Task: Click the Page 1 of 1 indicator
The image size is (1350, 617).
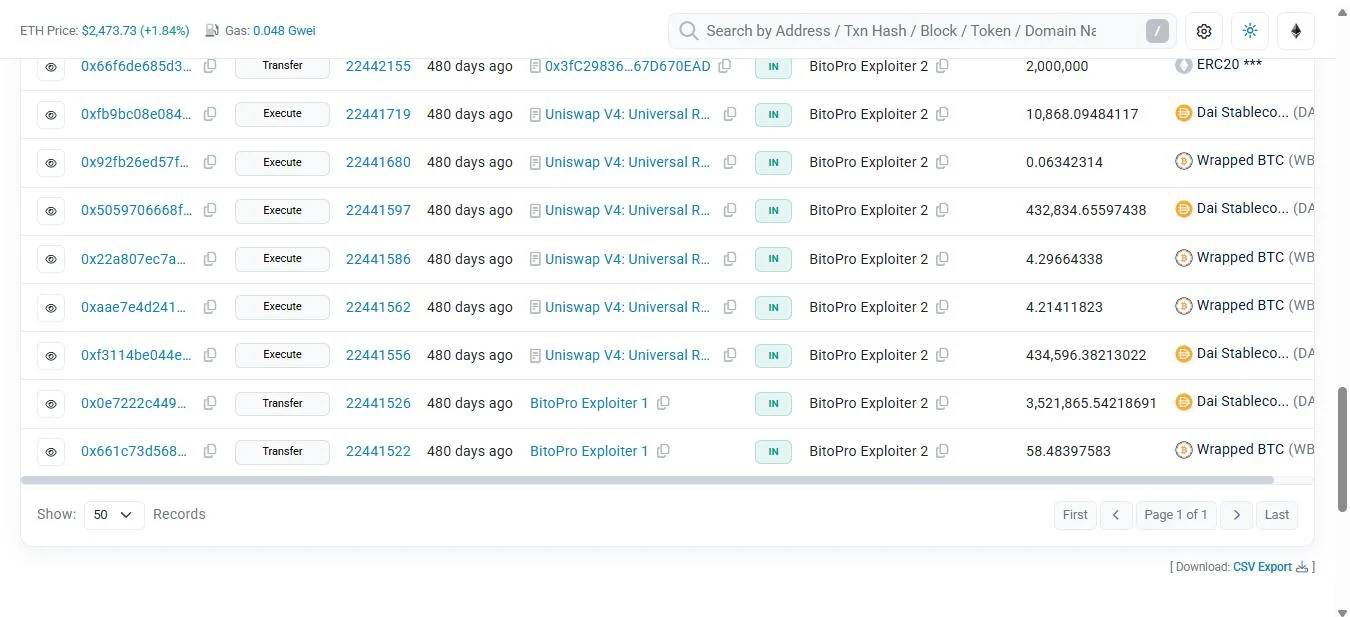Action: pos(1176,515)
